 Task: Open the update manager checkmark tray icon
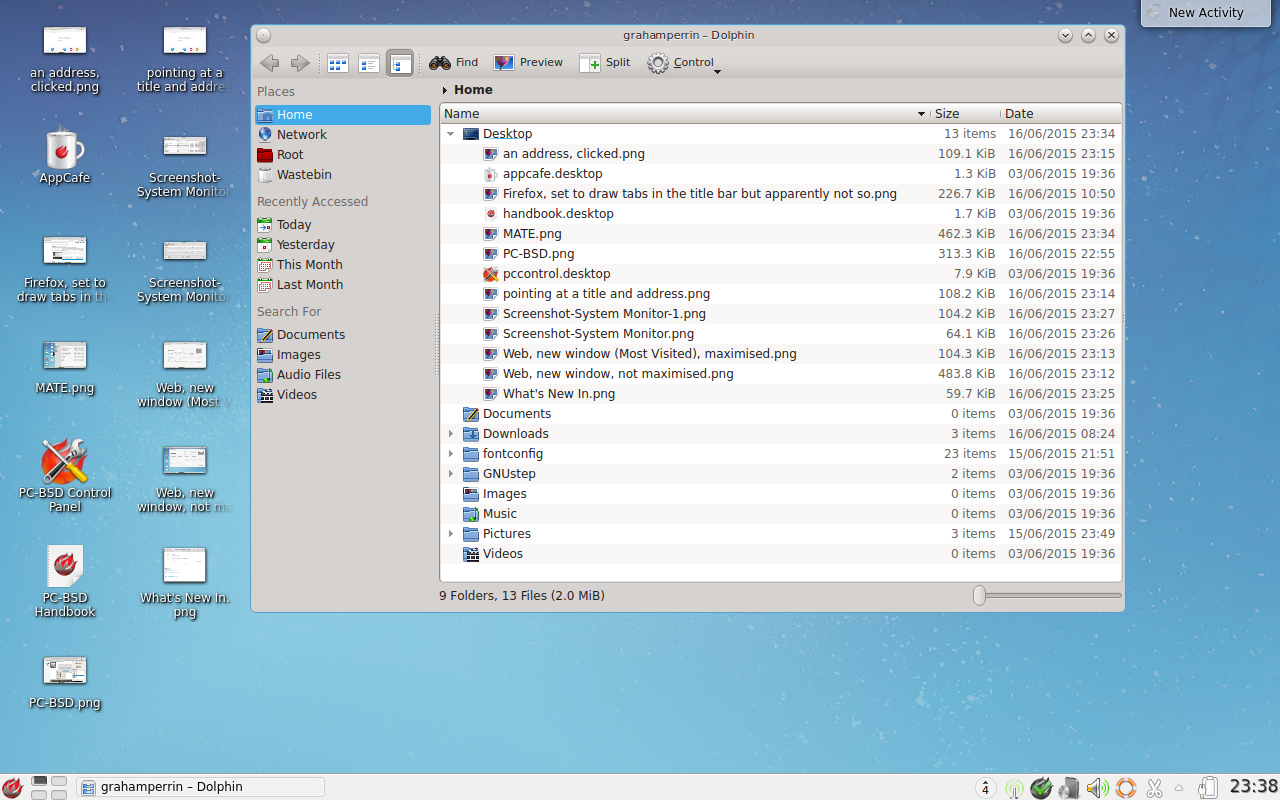tap(1042, 788)
